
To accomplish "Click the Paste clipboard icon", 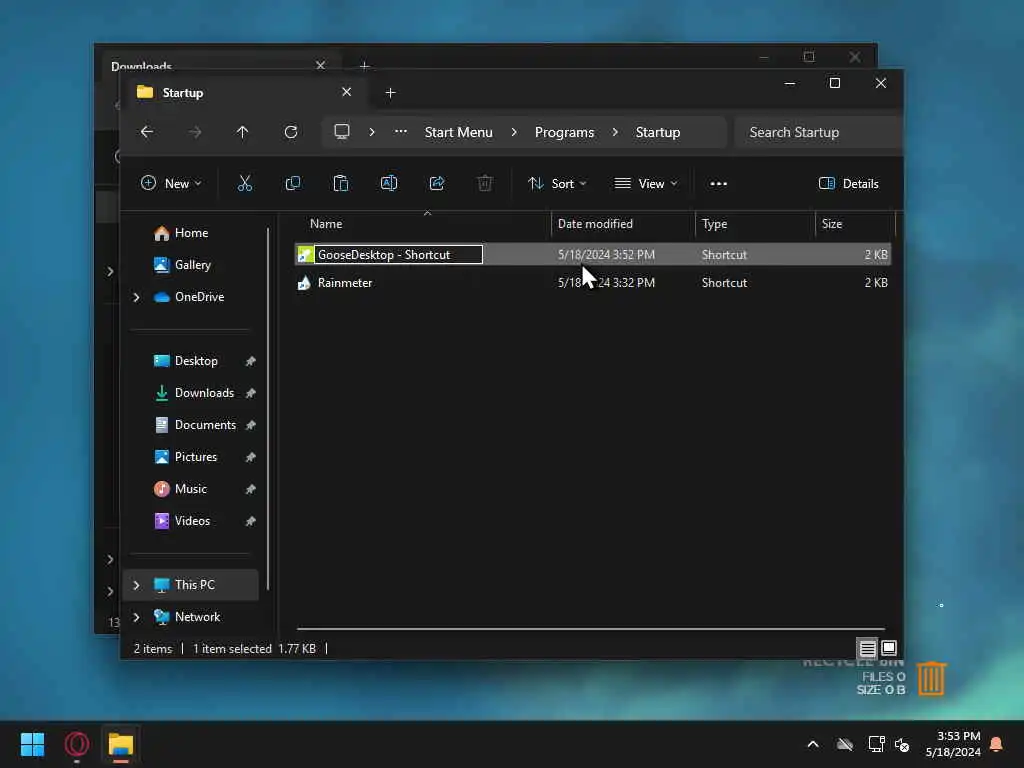I will [340, 184].
